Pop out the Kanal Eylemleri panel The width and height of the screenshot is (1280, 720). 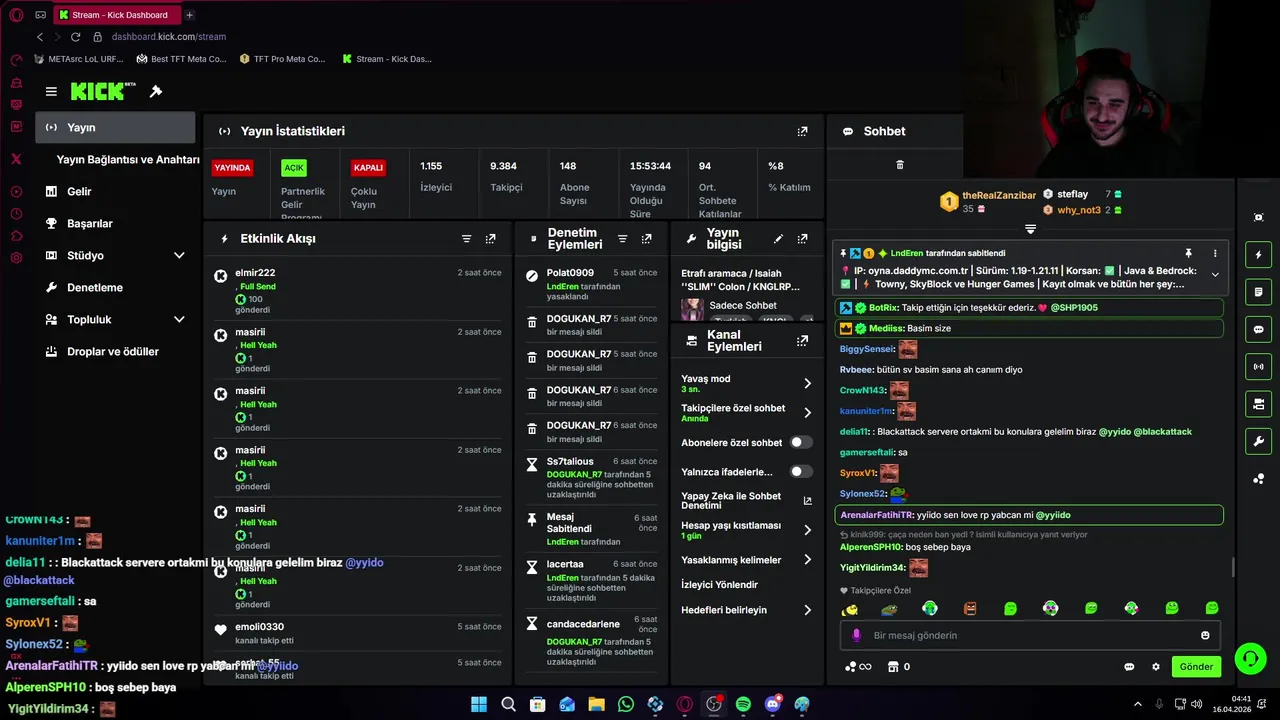coord(802,341)
